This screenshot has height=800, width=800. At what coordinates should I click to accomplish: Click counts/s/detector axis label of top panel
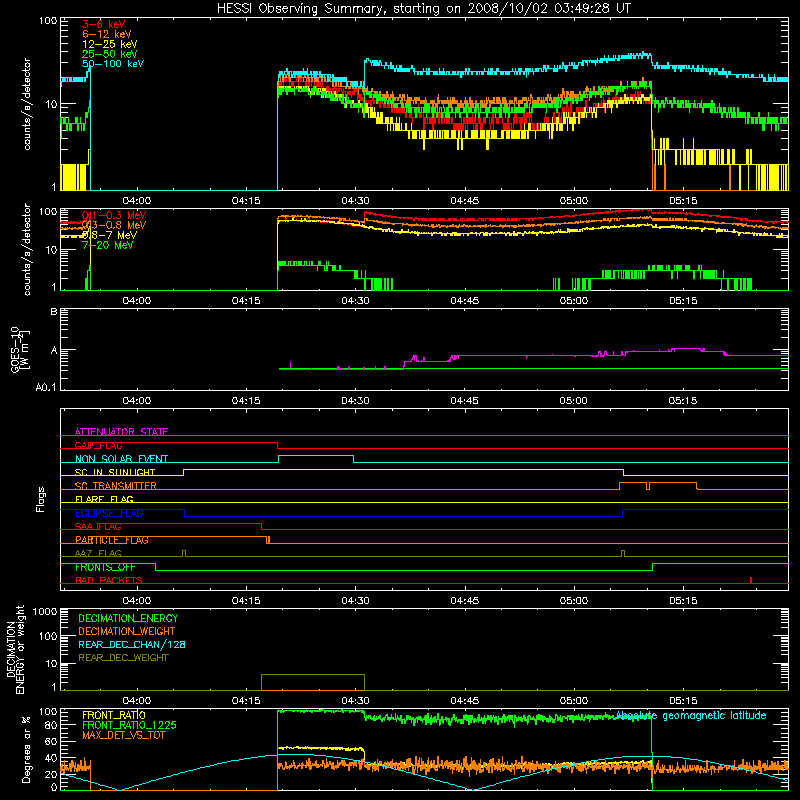coord(27,104)
